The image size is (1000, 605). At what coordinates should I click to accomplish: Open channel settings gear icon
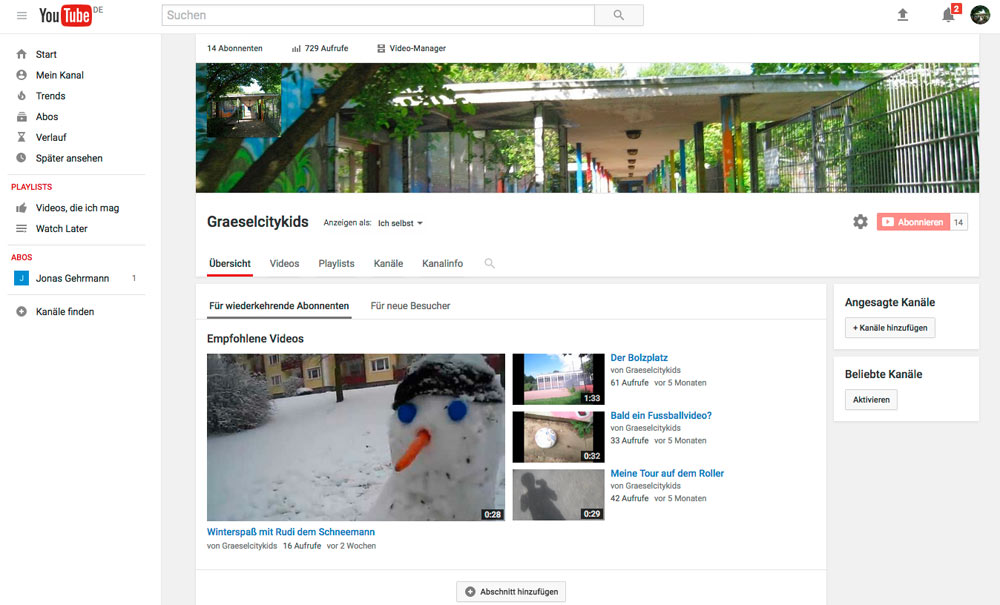[x=860, y=222]
